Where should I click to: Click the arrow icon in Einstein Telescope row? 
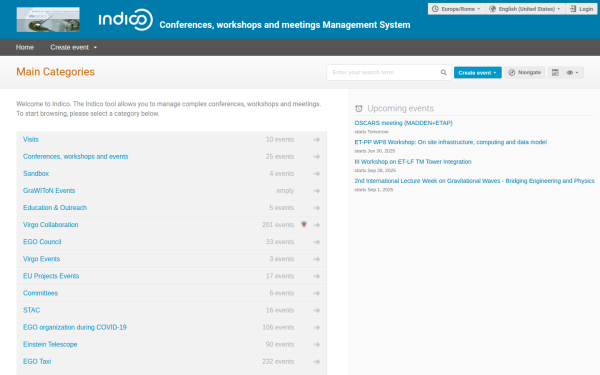tap(316, 344)
